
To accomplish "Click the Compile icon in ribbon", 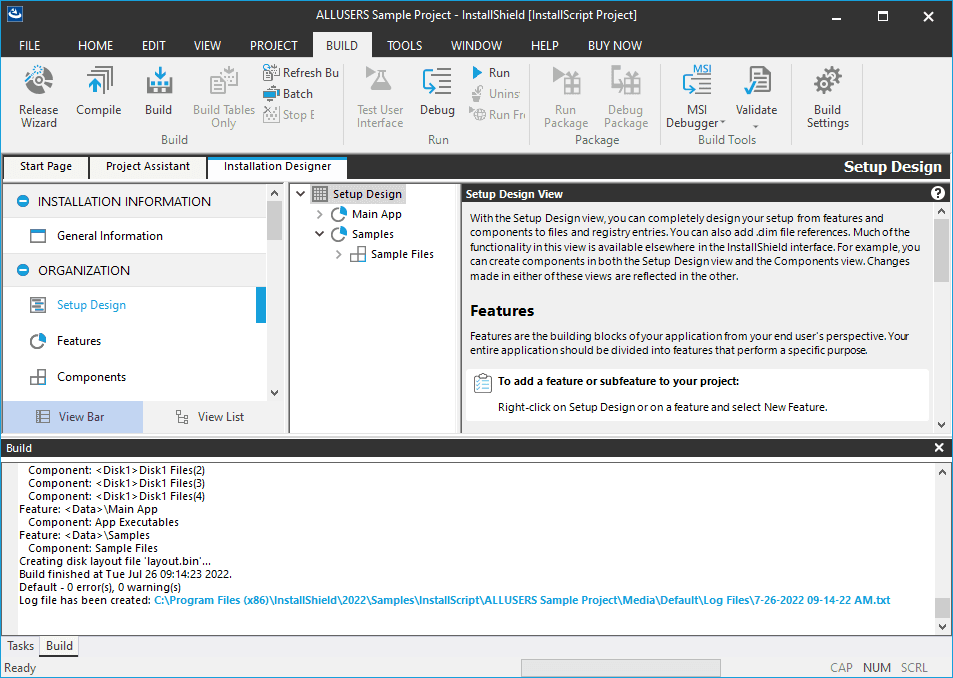I will [98, 81].
